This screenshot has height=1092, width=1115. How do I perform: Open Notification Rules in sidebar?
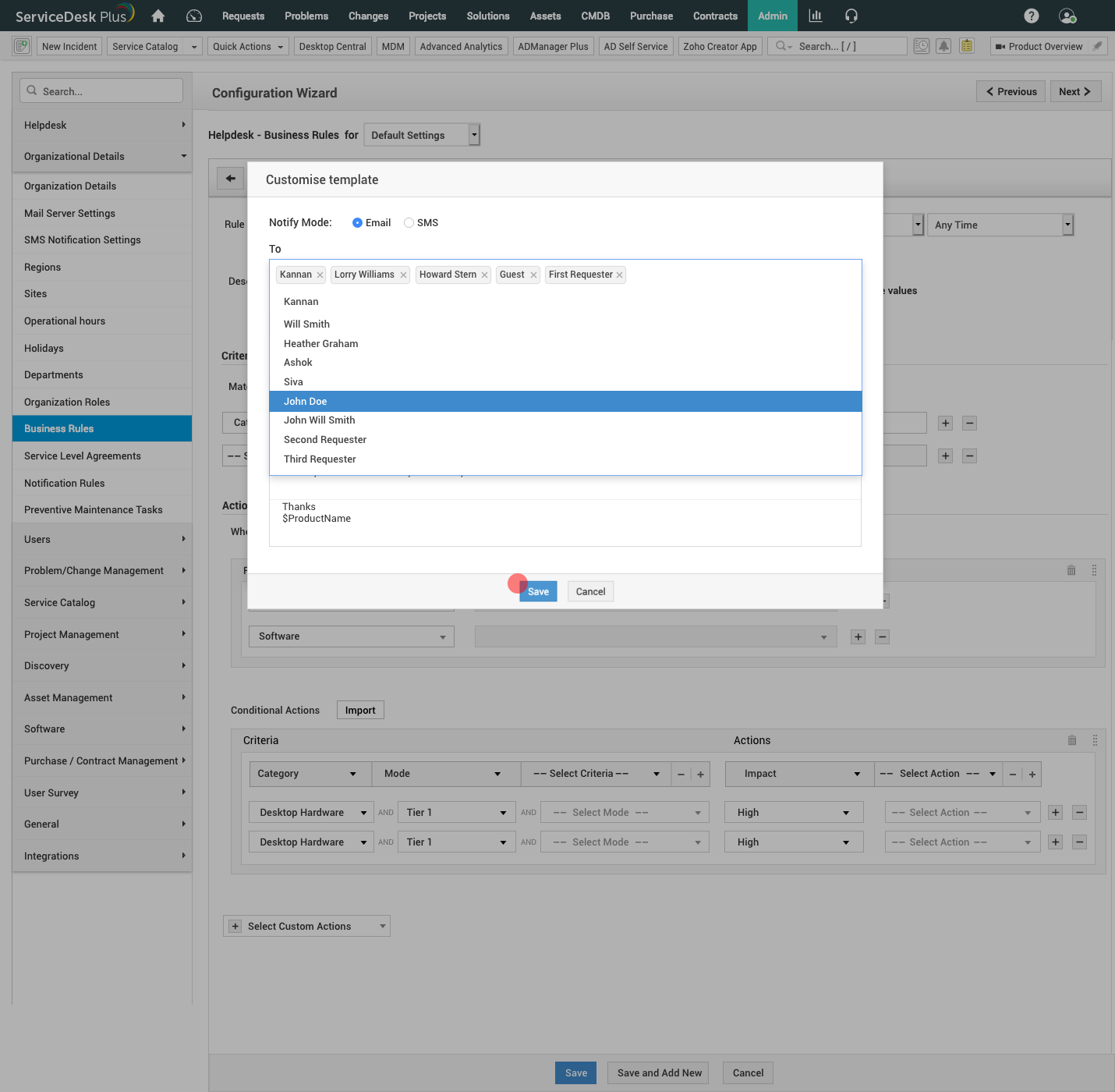(x=64, y=483)
